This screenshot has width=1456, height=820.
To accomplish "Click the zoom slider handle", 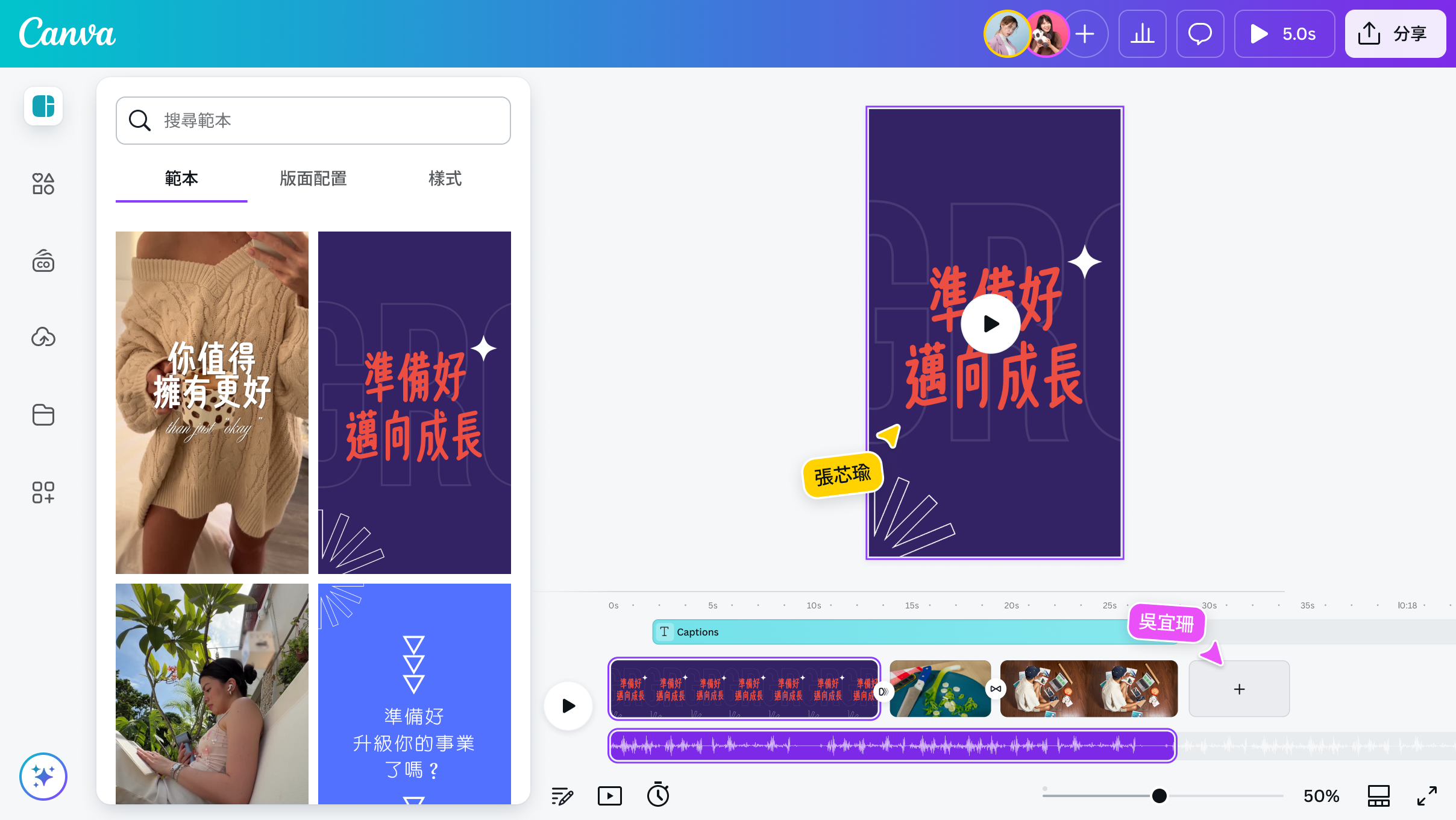I will [x=1159, y=796].
